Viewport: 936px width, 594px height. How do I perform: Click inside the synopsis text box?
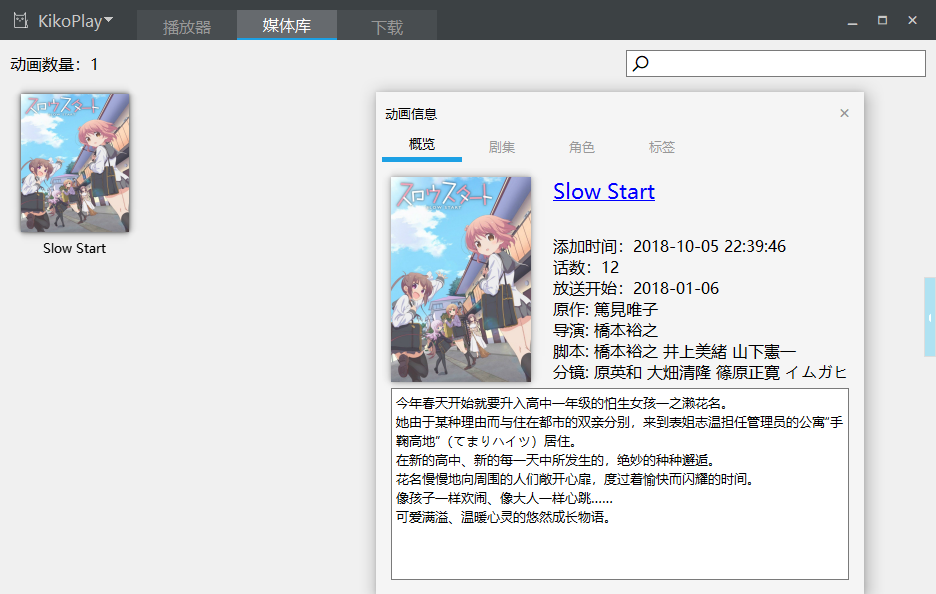tap(620, 484)
